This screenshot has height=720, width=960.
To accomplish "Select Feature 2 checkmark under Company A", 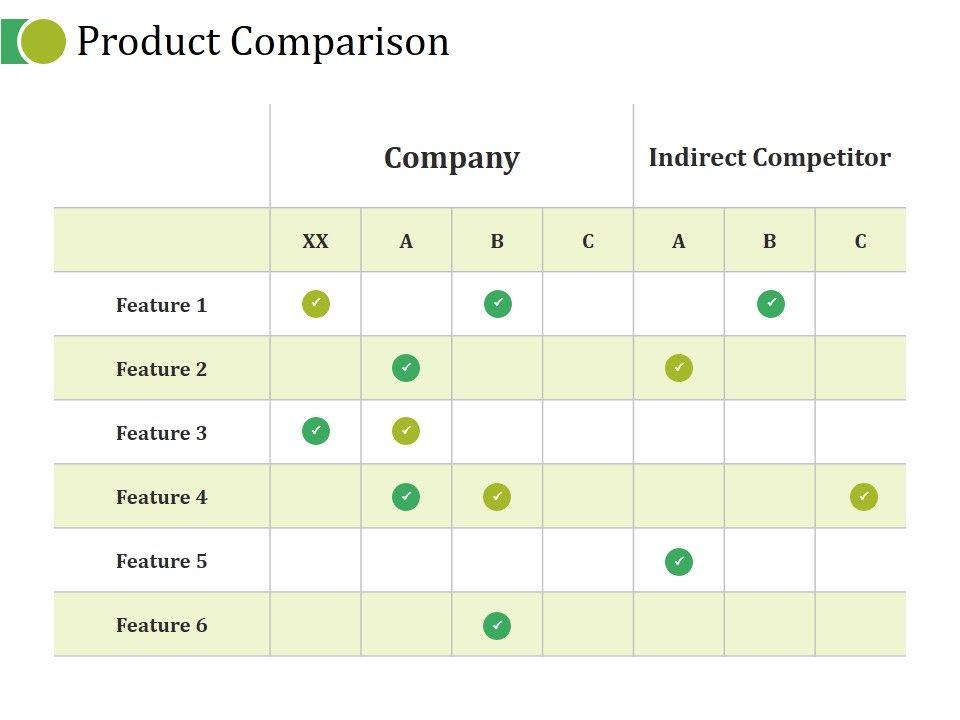I will pos(406,368).
